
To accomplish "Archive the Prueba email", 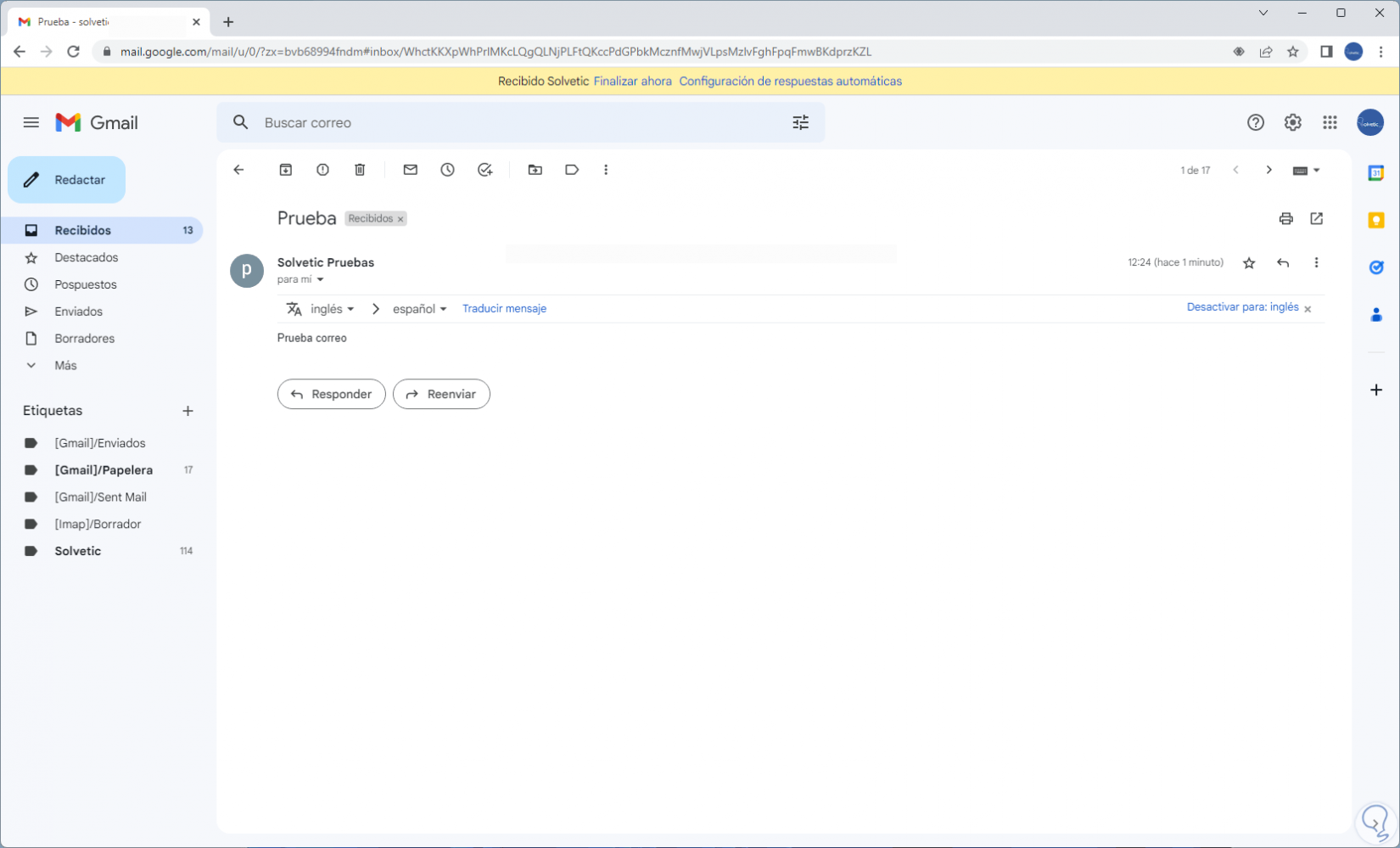I will [286, 170].
